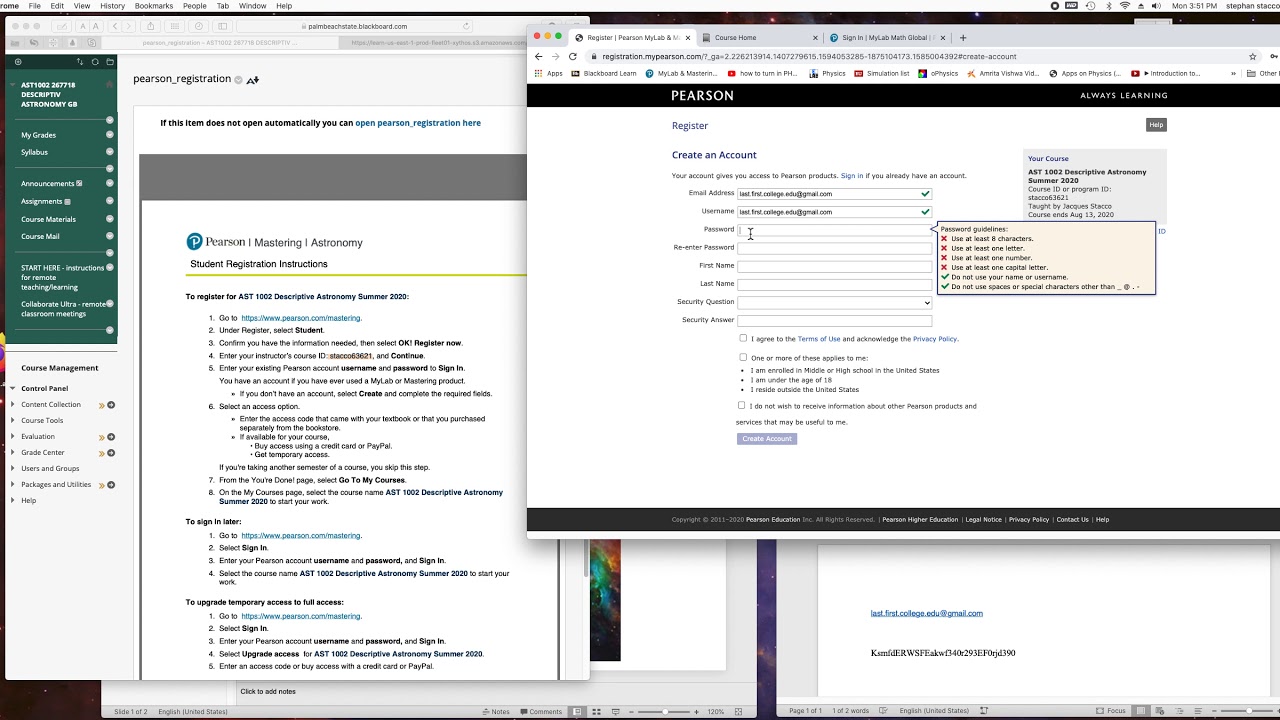Check the agree to Terms of Use box
This screenshot has width=1280, height=720.
coord(743,338)
